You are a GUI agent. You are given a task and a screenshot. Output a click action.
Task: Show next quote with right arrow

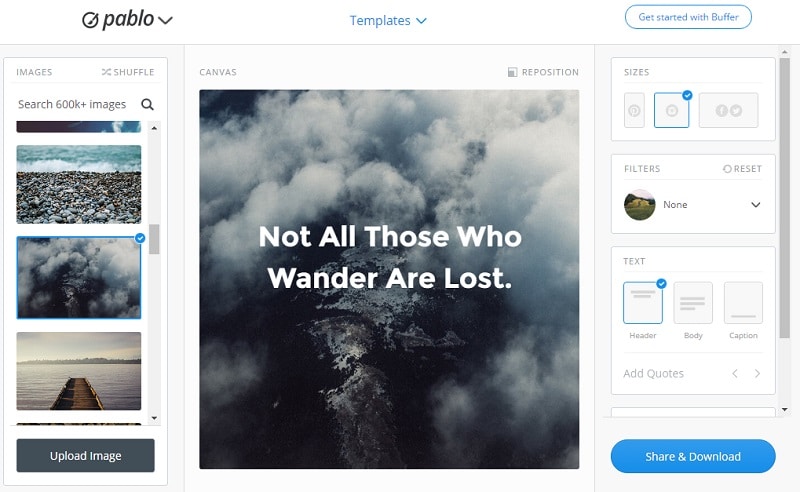[757, 374]
